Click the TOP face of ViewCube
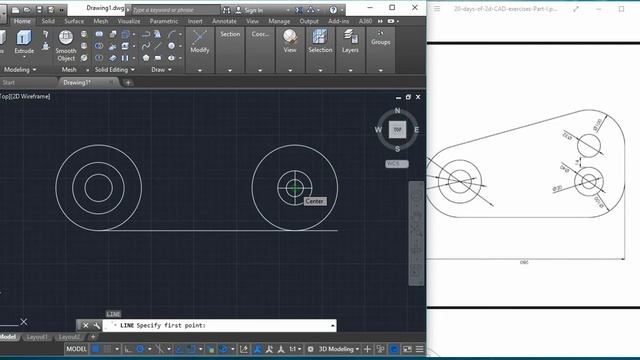Screen dimensions: 640x360 tap(397, 130)
